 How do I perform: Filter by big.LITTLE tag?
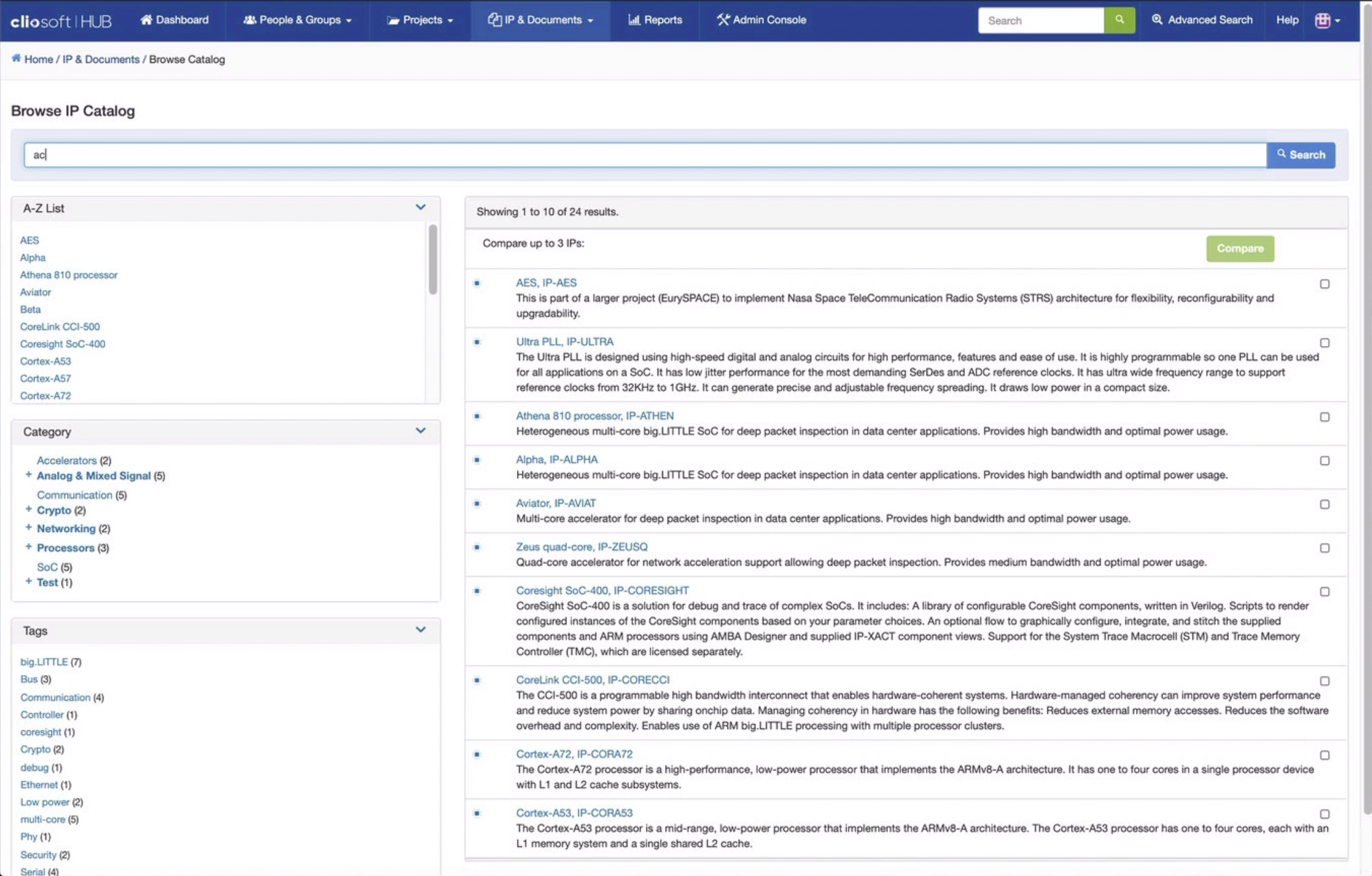click(44, 662)
